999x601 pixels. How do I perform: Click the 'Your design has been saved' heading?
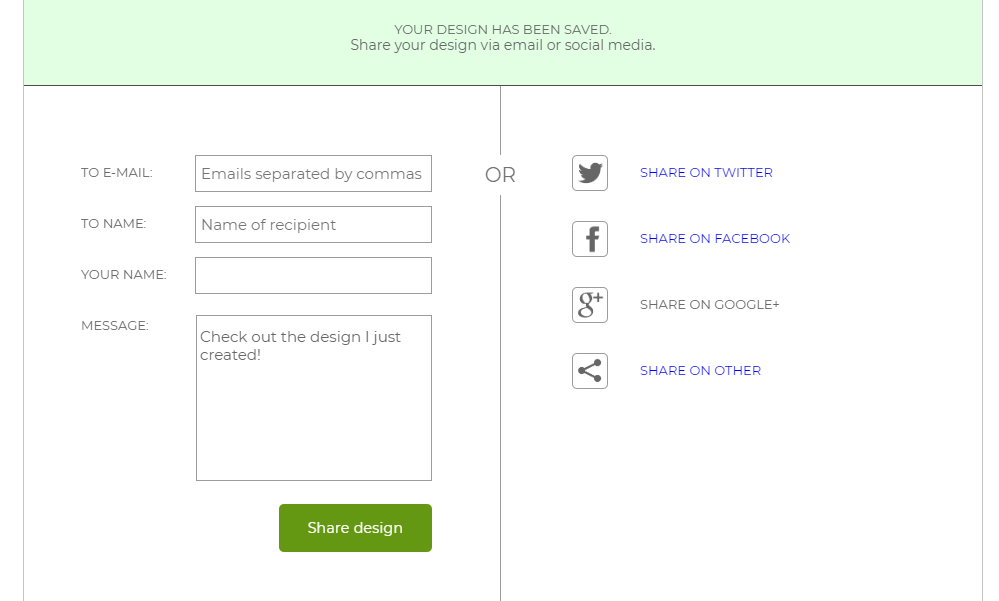(x=503, y=29)
